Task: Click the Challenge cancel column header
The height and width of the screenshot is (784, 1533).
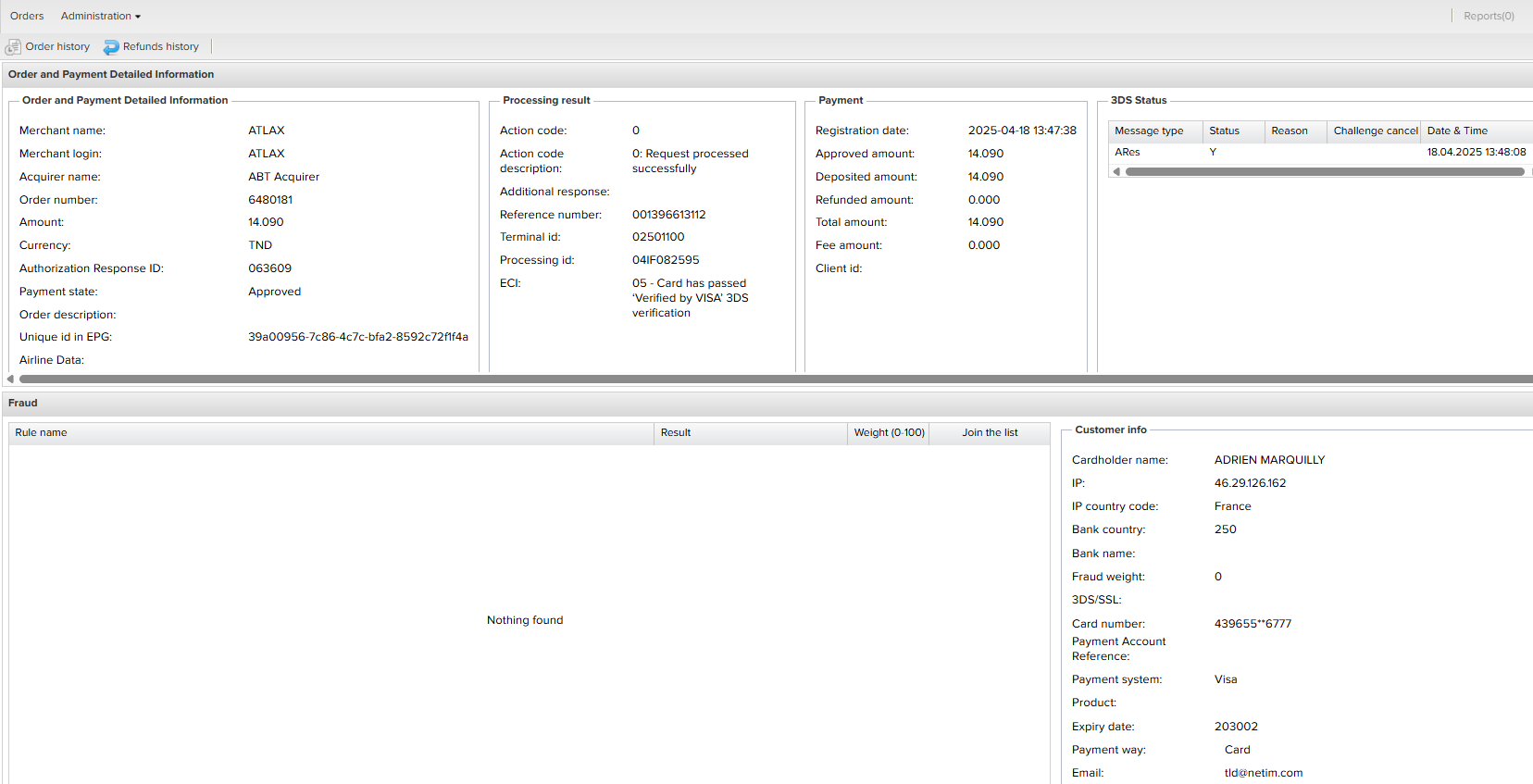Action: [x=1374, y=131]
